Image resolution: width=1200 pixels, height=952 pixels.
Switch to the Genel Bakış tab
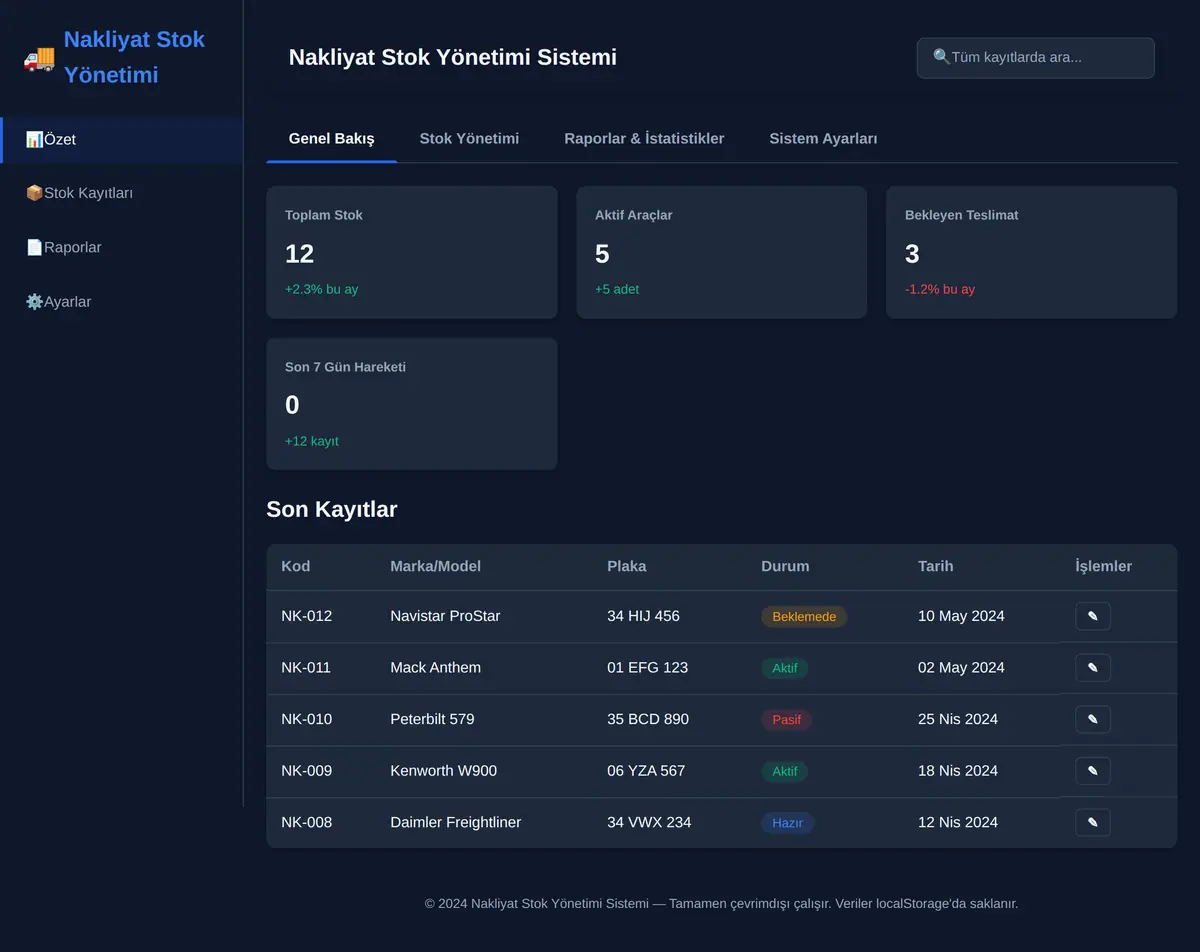(x=332, y=139)
